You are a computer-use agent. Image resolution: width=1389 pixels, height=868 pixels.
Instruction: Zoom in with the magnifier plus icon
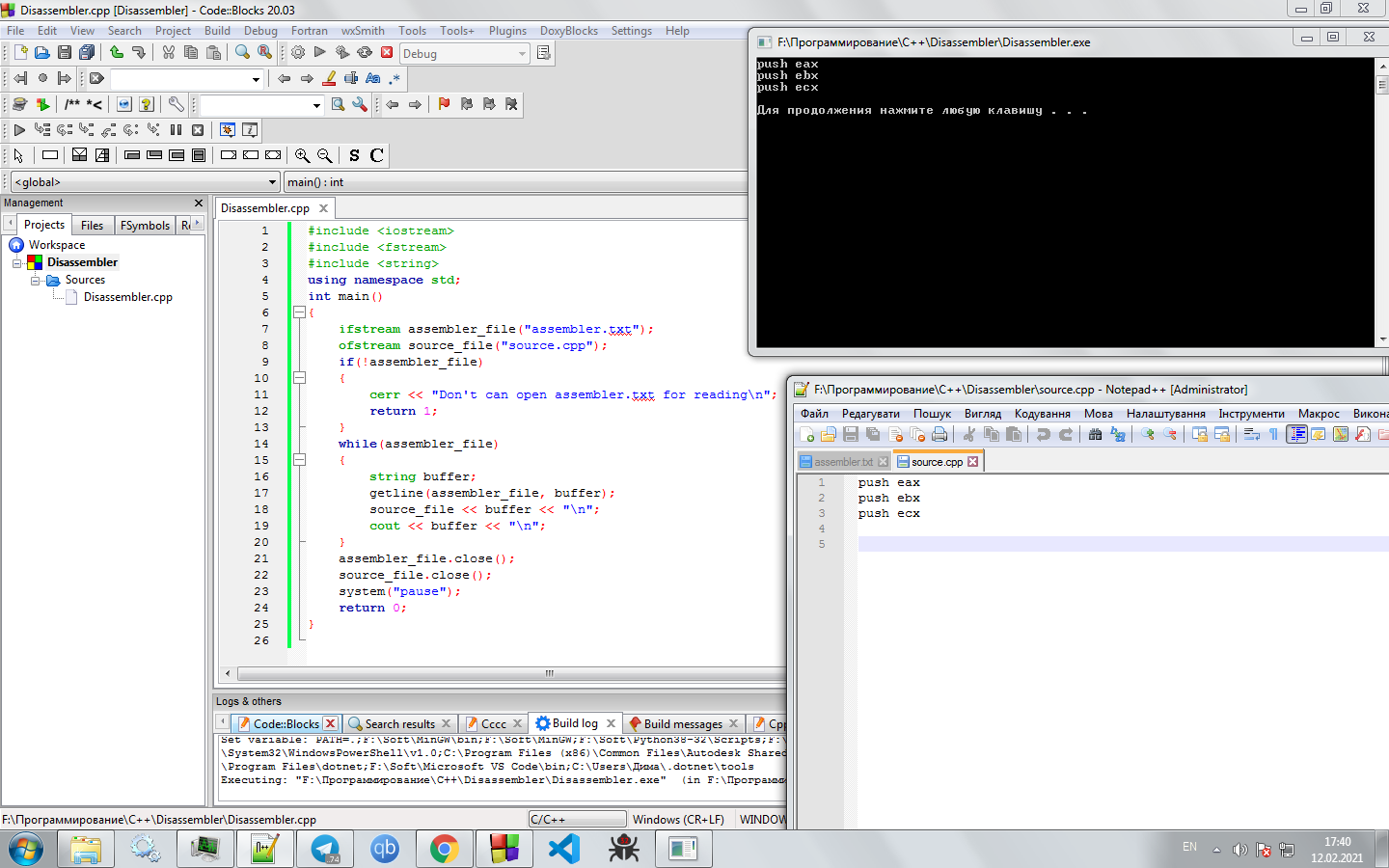coord(303,155)
